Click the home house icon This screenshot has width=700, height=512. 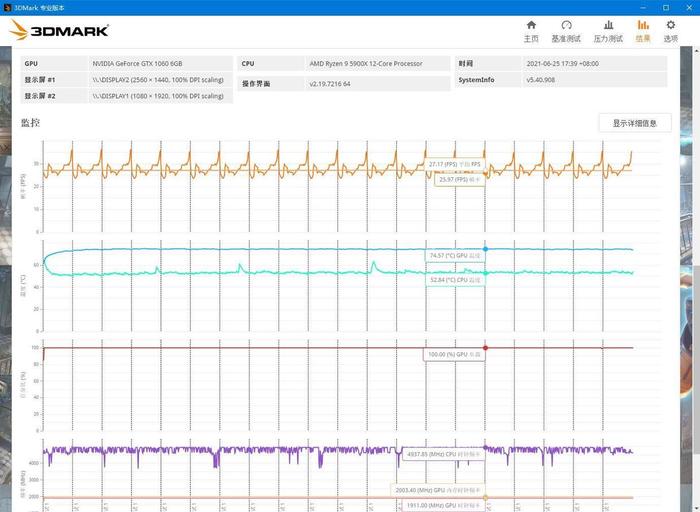531,25
